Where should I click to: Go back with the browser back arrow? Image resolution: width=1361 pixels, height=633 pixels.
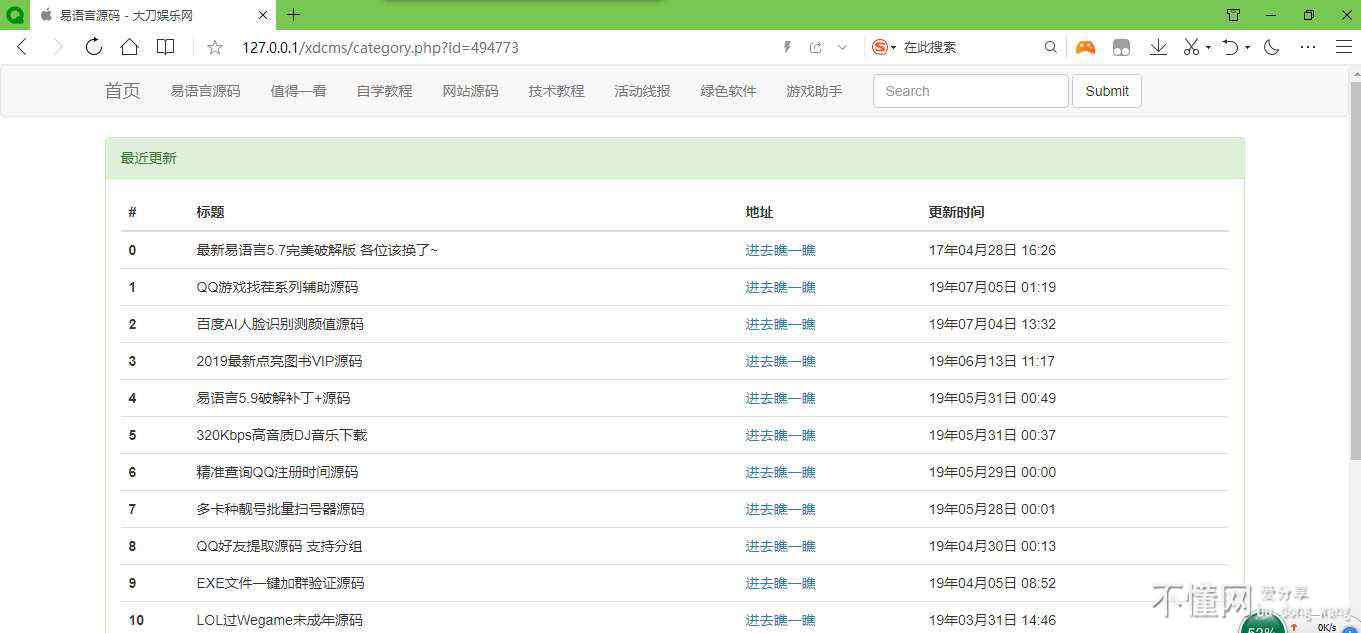(x=22, y=47)
